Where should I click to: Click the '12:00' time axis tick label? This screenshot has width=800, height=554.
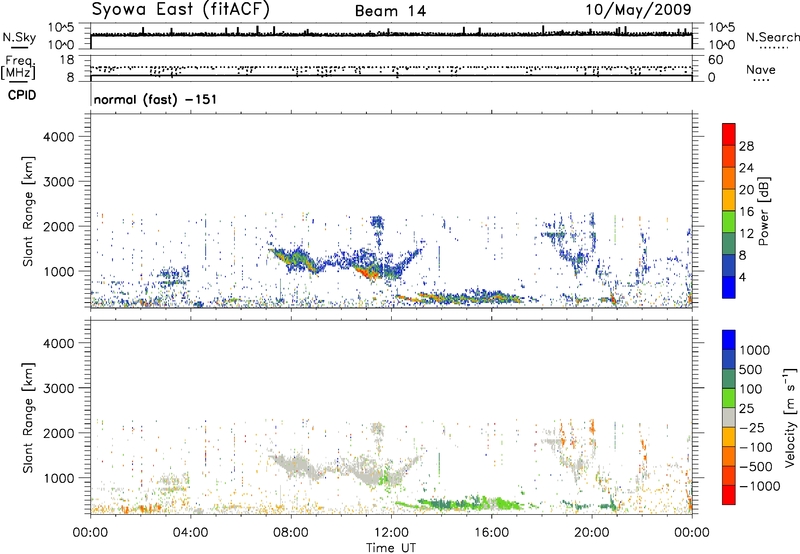click(x=391, y=533)
